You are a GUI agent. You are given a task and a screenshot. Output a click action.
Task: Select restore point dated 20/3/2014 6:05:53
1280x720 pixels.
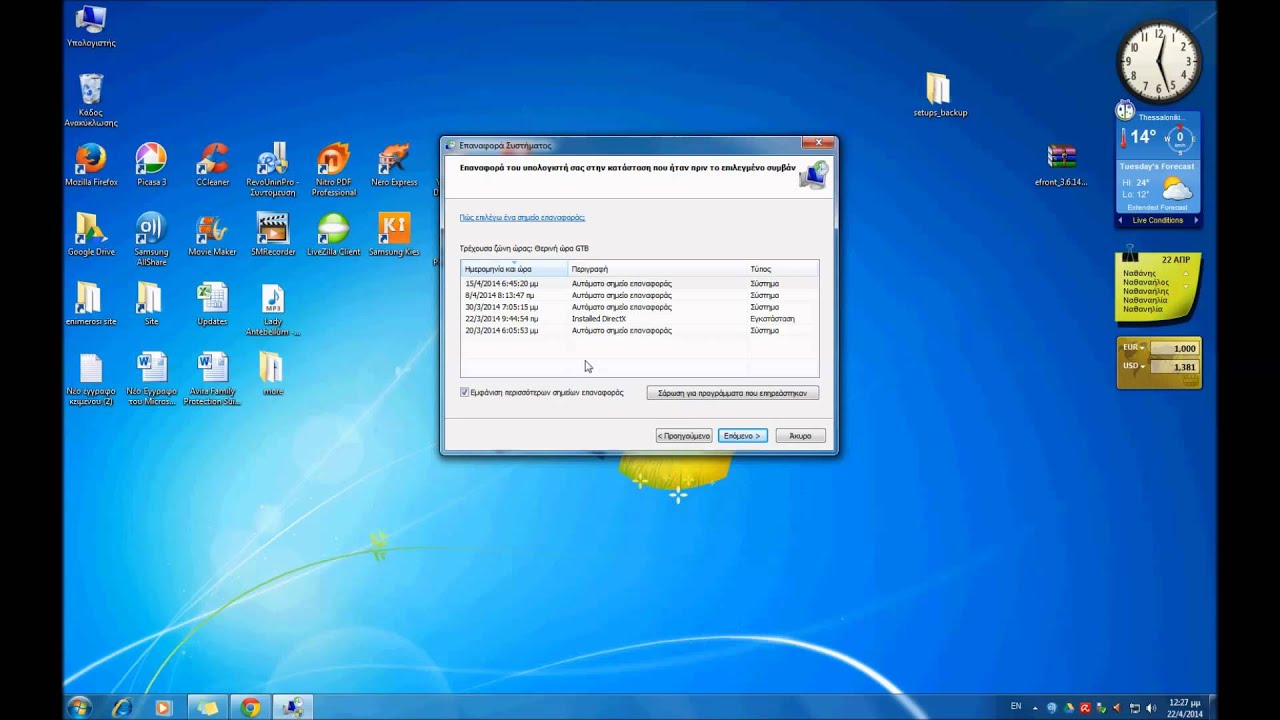[639, 330]
